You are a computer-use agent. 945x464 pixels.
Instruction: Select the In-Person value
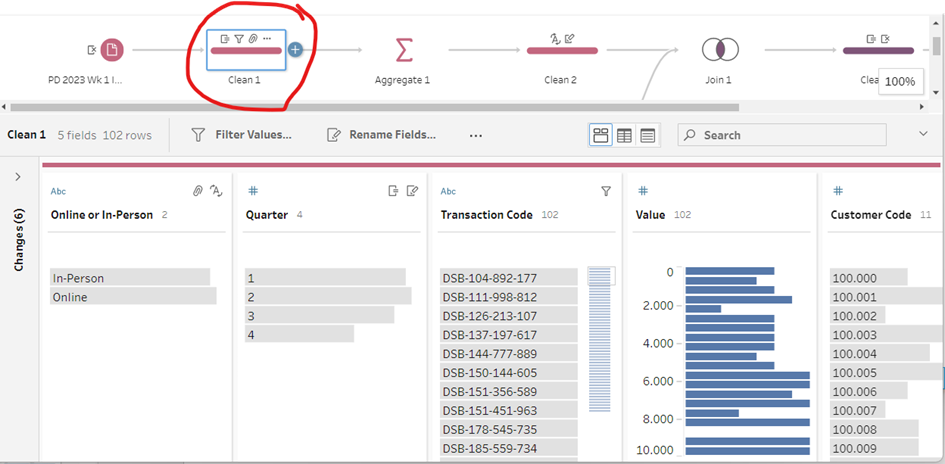pyautogui.click(x=130, y=278)
